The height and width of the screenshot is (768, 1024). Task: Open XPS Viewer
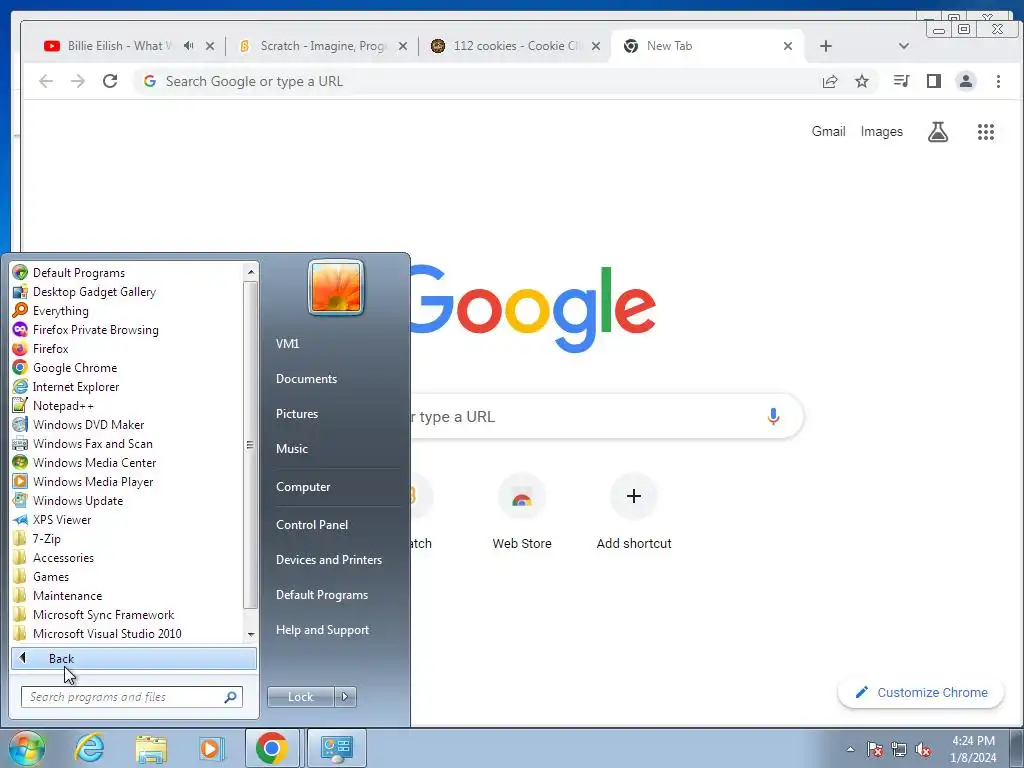coord(127,520)
